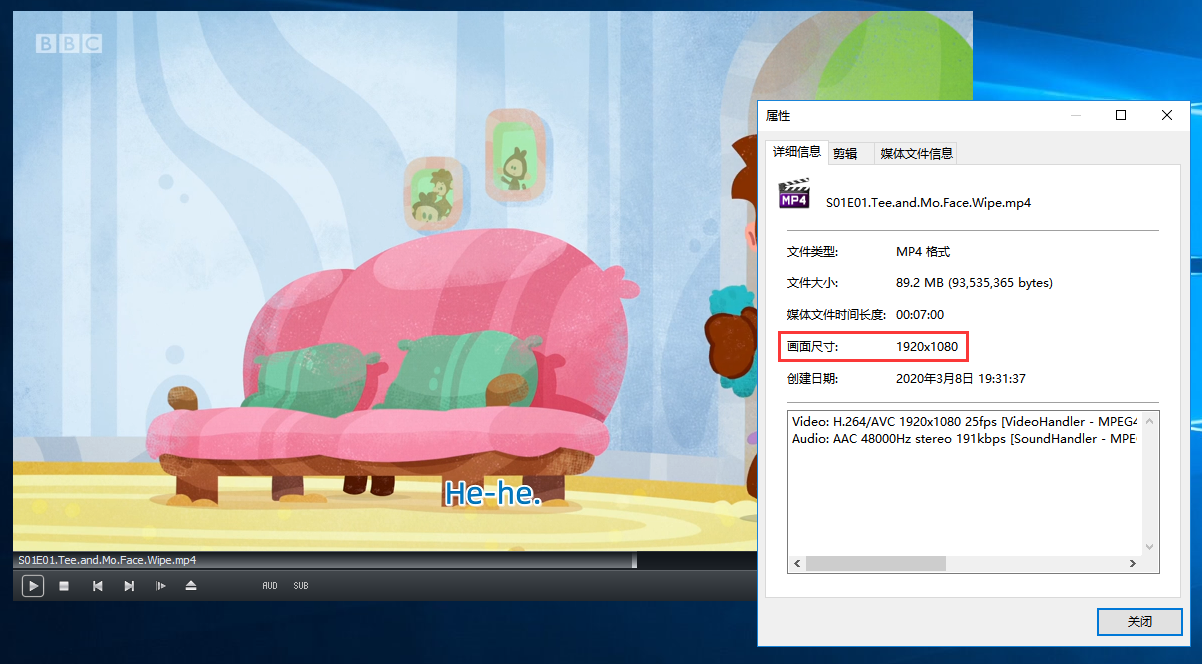Open the 媒体文件信息 tab
The height and width of the screenshot is (664, 1202).
916,153
